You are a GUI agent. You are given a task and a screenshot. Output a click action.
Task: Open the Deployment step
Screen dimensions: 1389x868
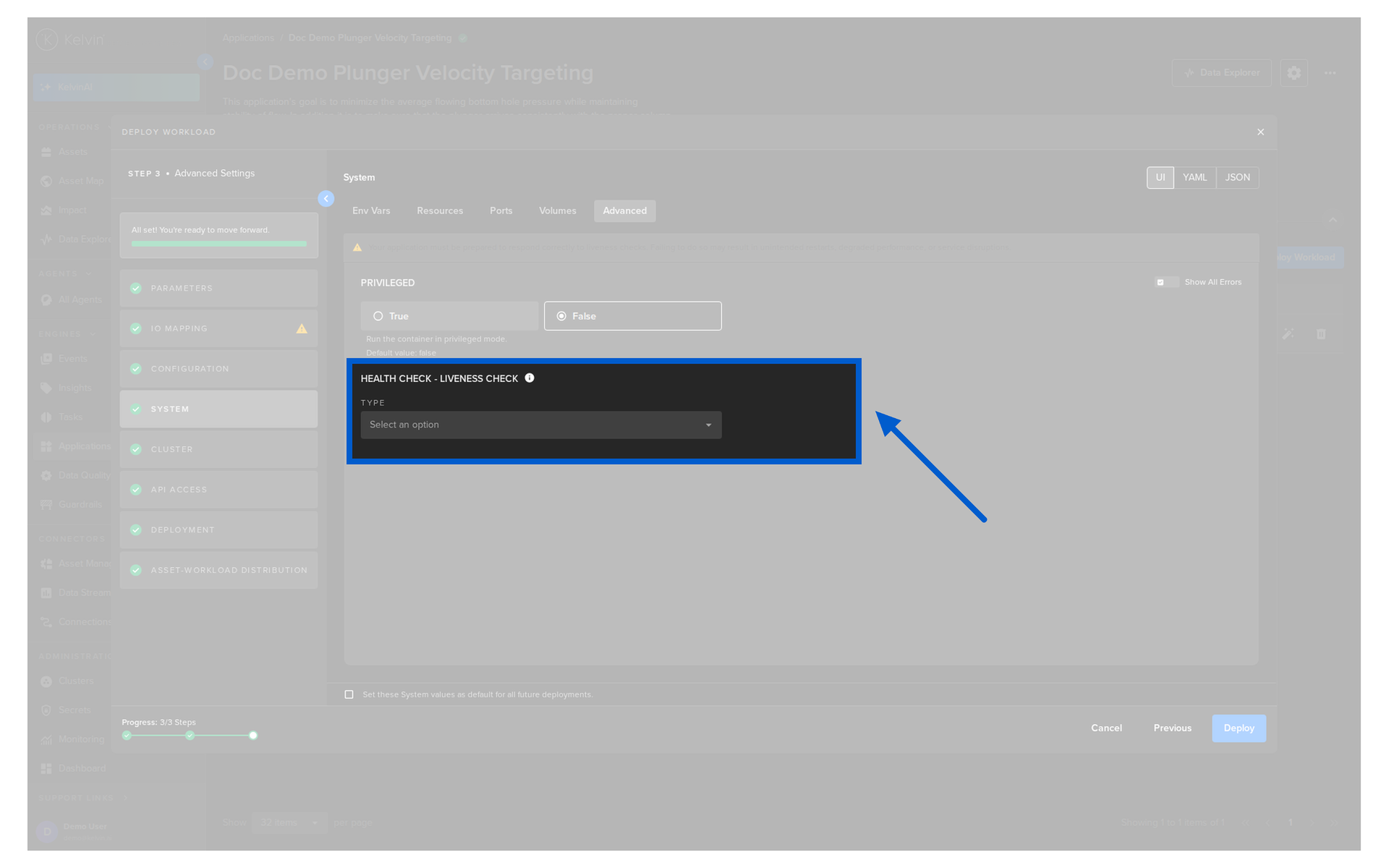(x=218, y=530)
